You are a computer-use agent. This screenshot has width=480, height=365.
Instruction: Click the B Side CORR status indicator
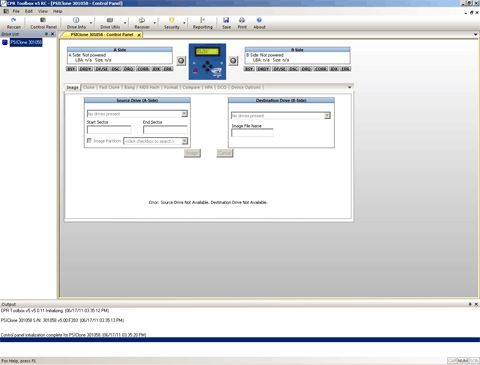pyautogui.click(x=321, y=69)
